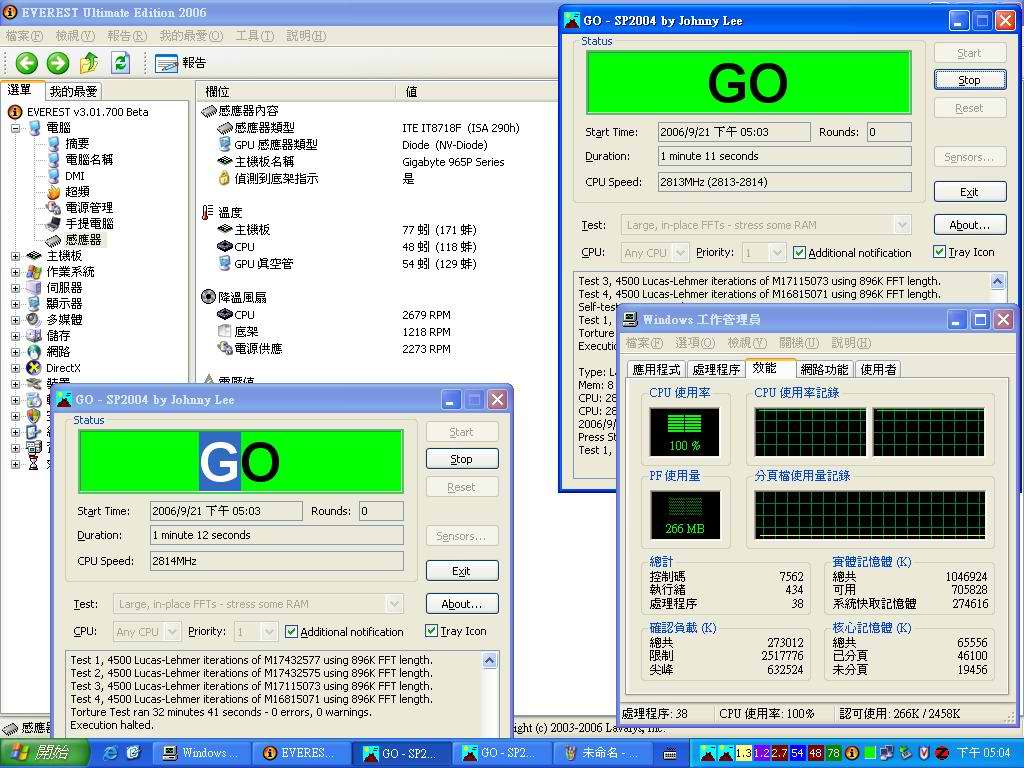Switch to Task Manager's 處理程序 tab
This screenshot has height=768, width=1024.
tap(716, 369)
